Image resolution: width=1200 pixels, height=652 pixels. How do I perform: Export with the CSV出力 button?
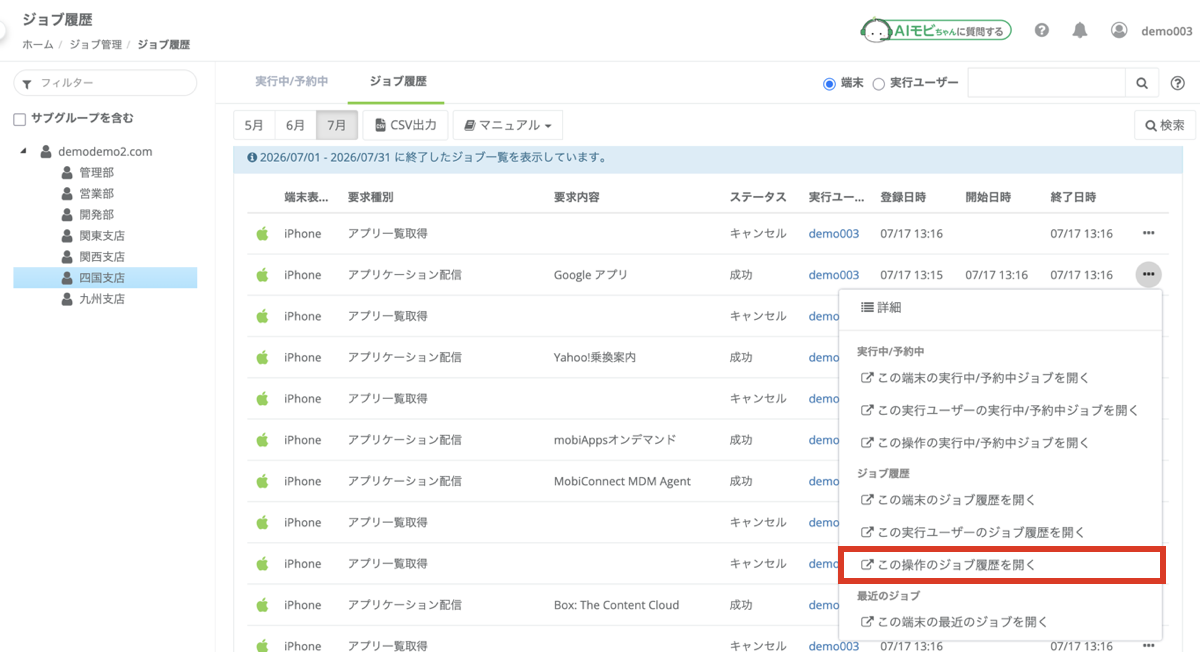(x=405, y=125)
